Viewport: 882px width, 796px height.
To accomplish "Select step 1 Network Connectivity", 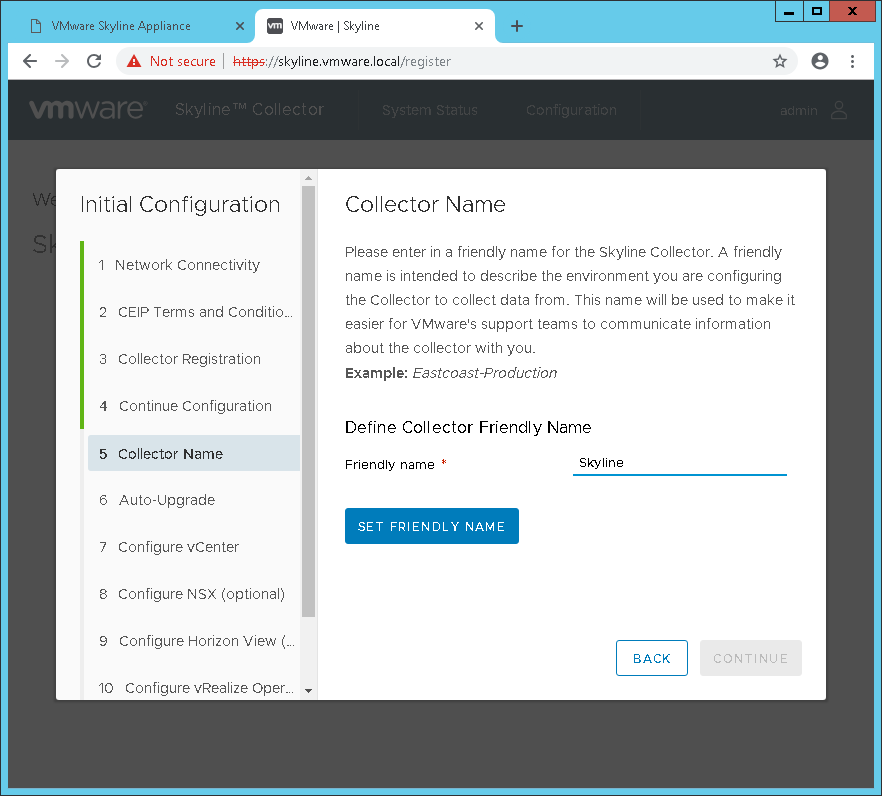I will coord(193,265).
